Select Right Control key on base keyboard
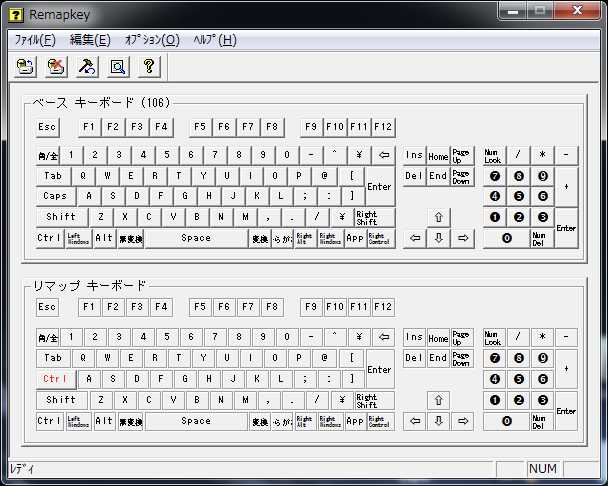This screenshot has width=608, height=486. 379,238
